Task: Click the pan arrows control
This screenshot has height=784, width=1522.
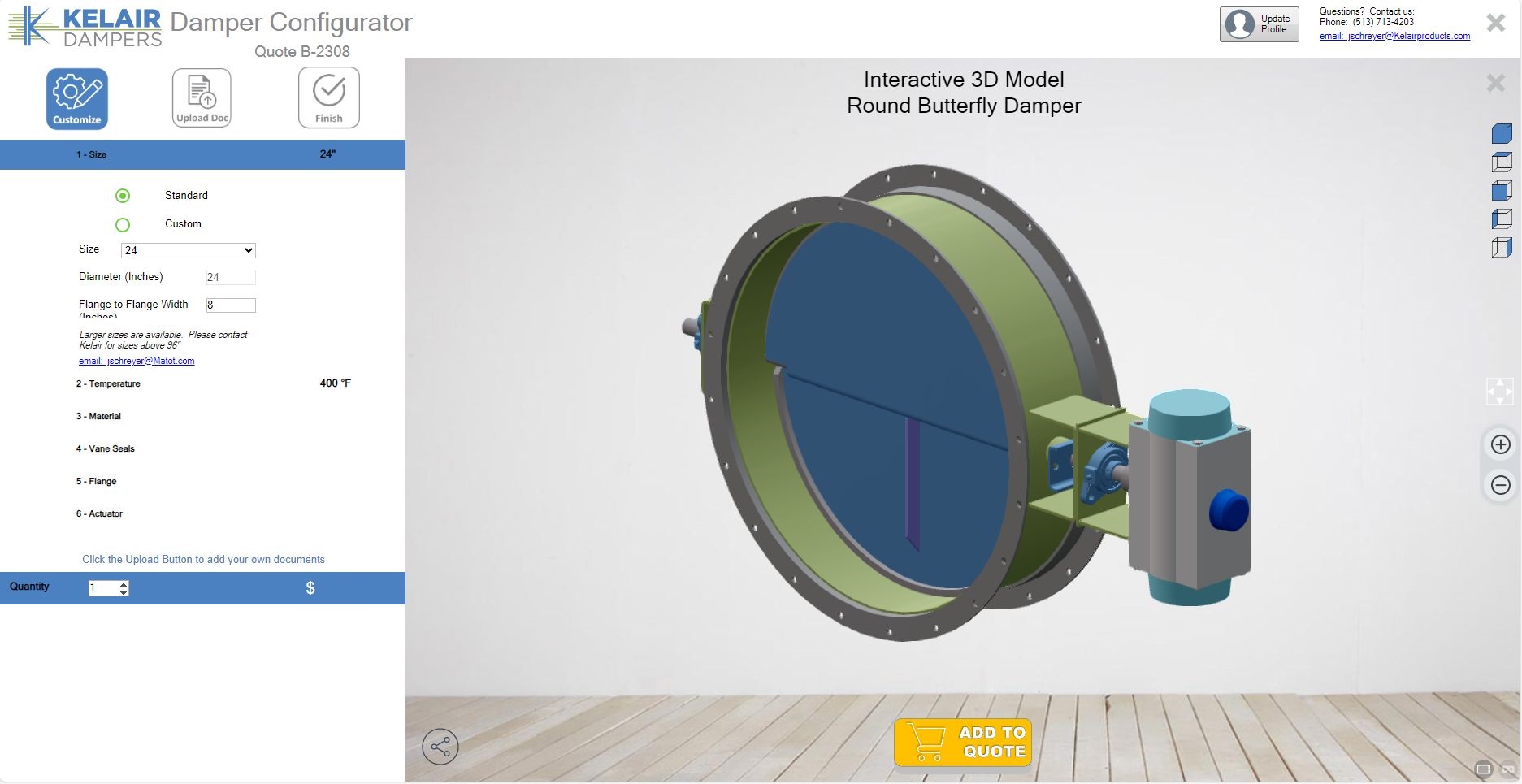Action: (x=1499, y=392)
